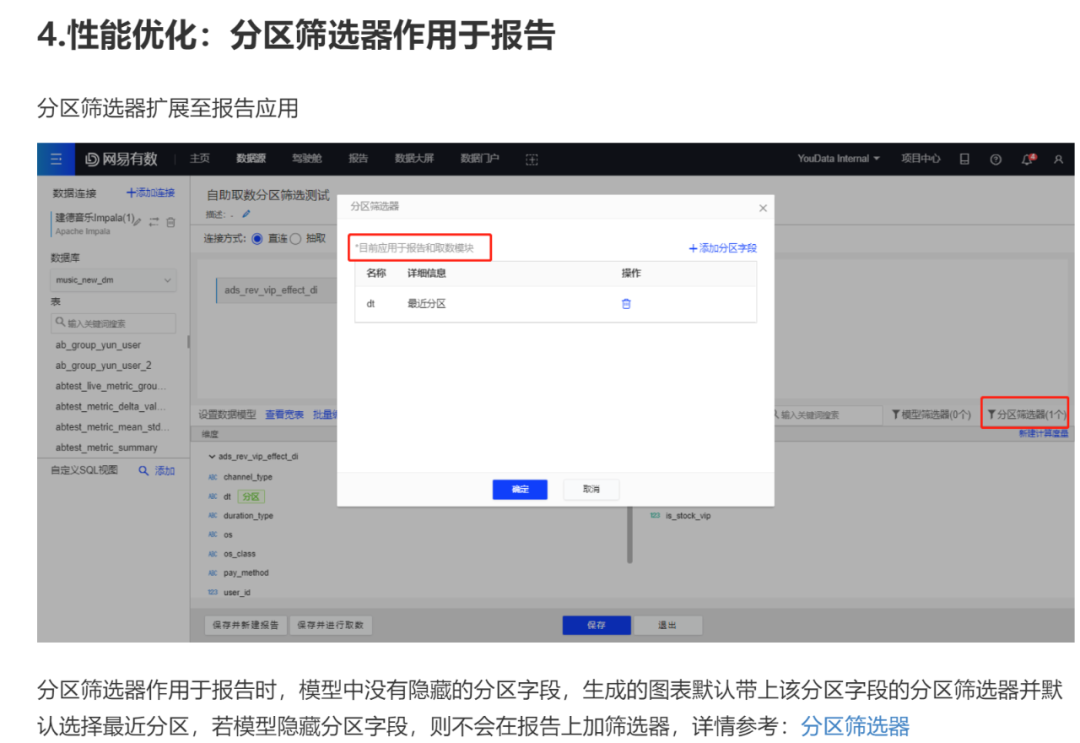Open 模型筛选器(0个)
The height and width of the screenshot is (743, 1080).
(931, 415)
